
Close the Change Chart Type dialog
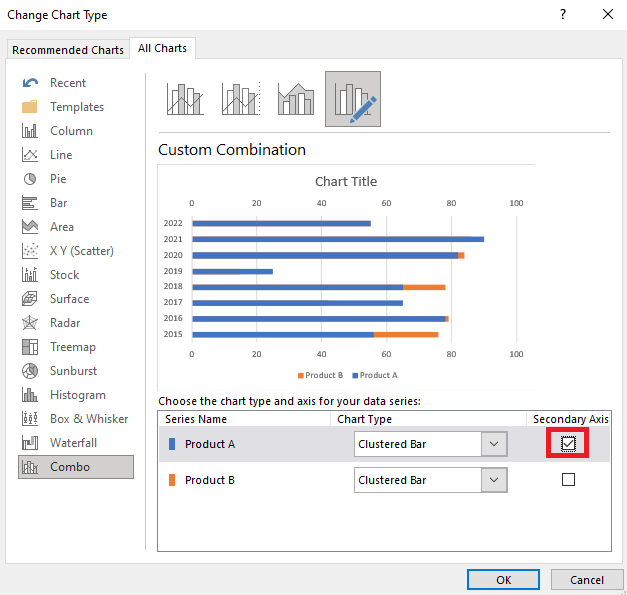pyautogui.click(x=608, y=14)
